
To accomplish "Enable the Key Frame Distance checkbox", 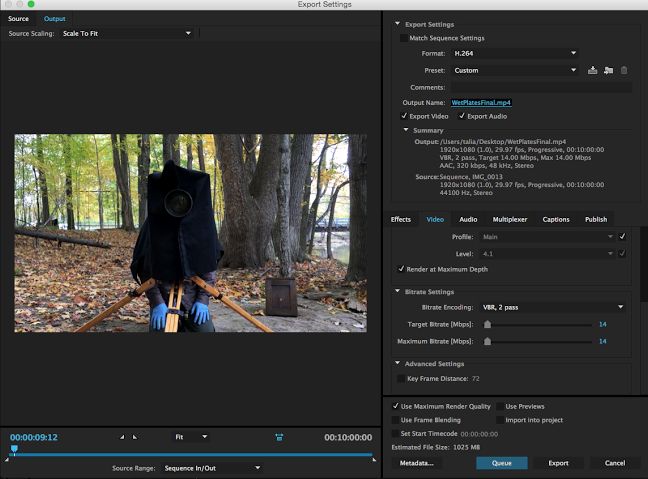I will pos(401,379).
